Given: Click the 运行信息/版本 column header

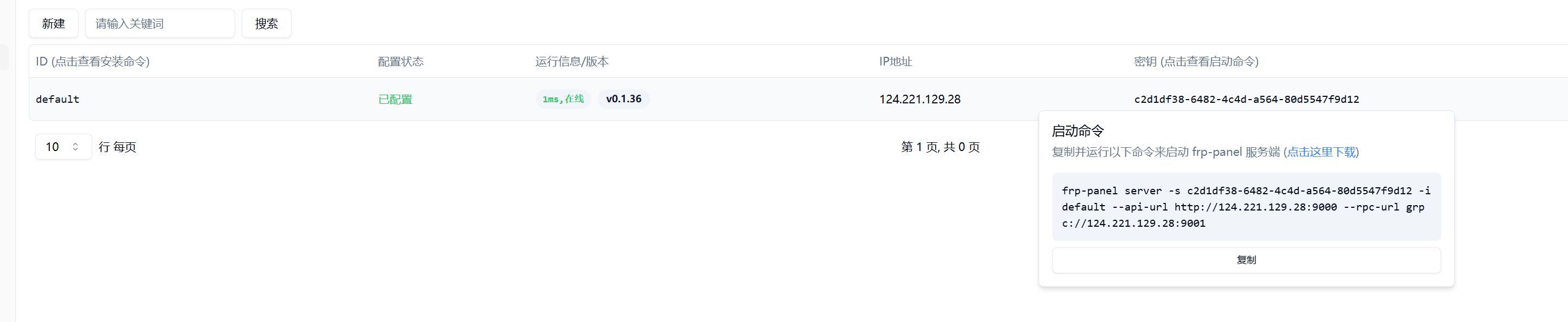Looking at the screenshot, I should (x=572, y=61).
